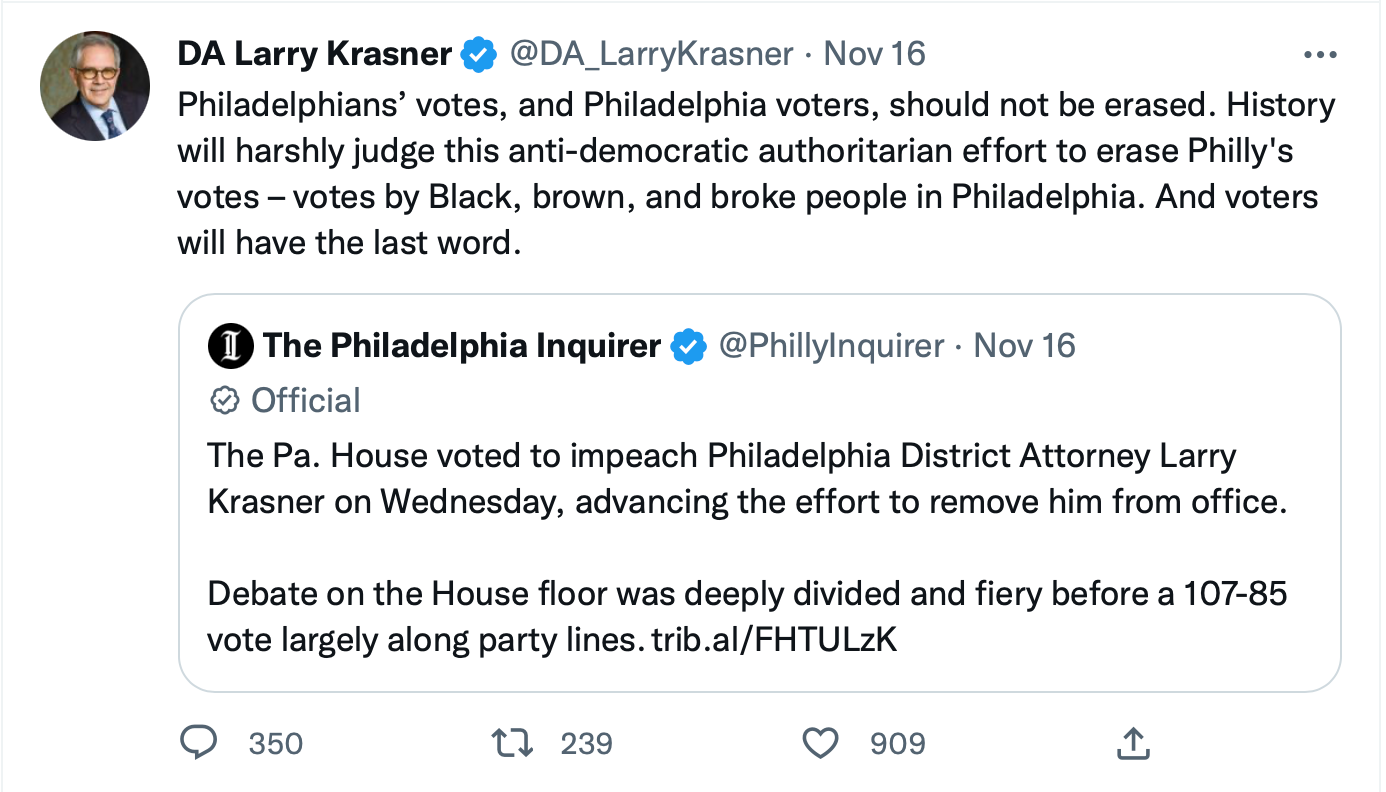Screen dimensions: 1386x792
Task: Click the @DA_LarryKrasner handle
Action: click(x=652, y=54)
